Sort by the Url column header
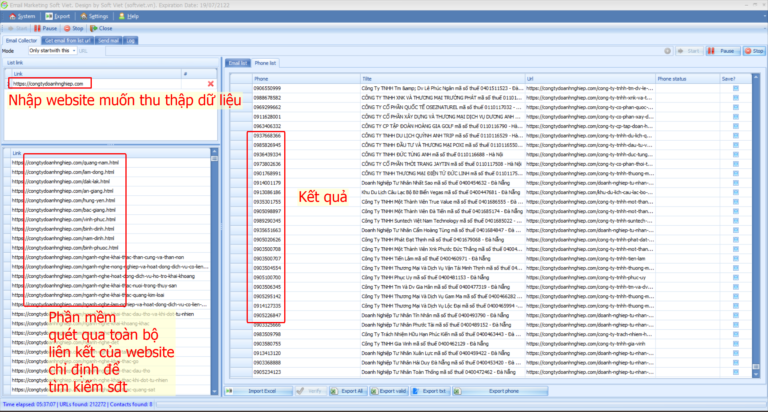 click(x=590, y=78)
